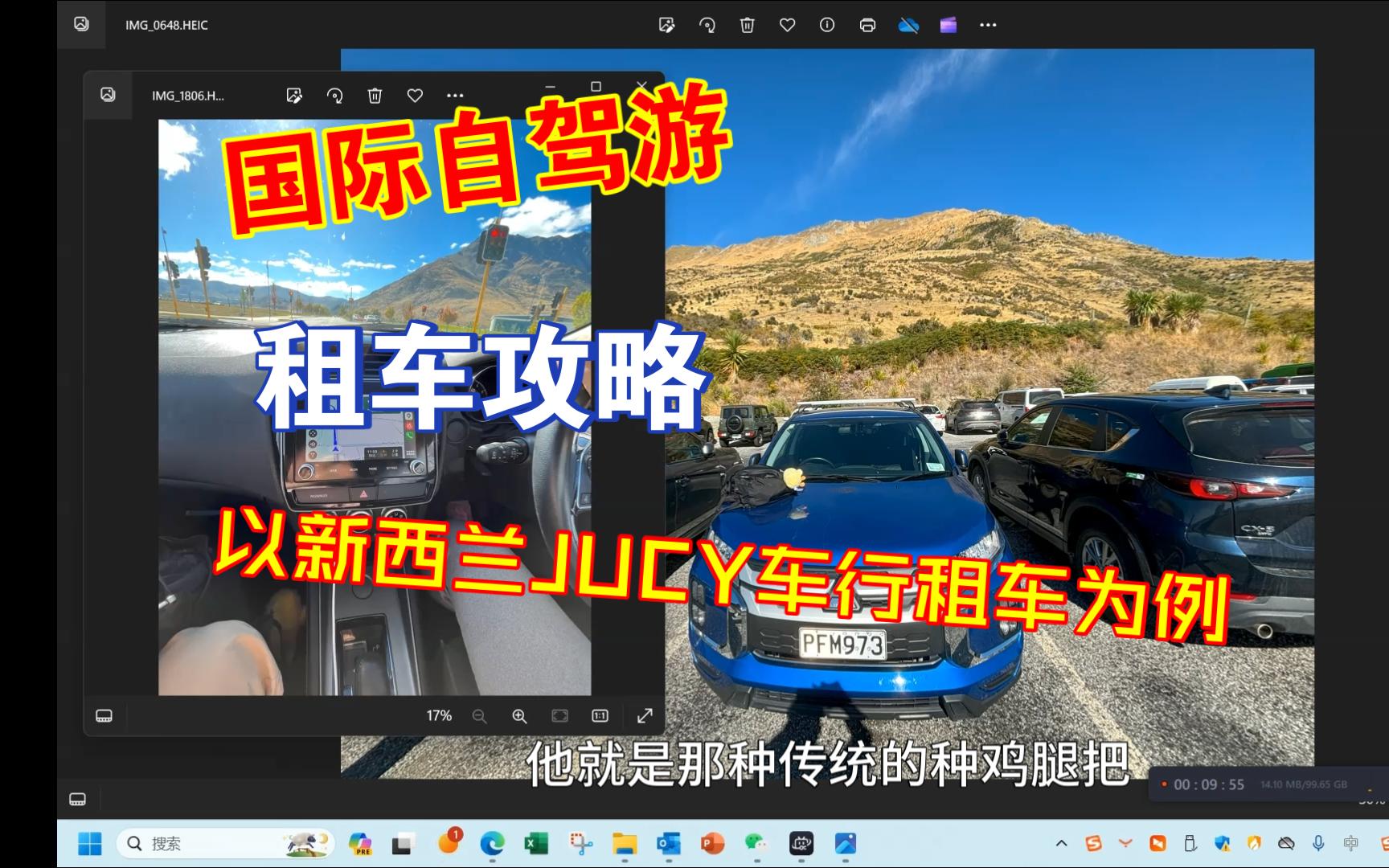Viewport: 1389px width, 868px height.
Task: Enter full screen in IMG_1806 window
Action: 645,715
